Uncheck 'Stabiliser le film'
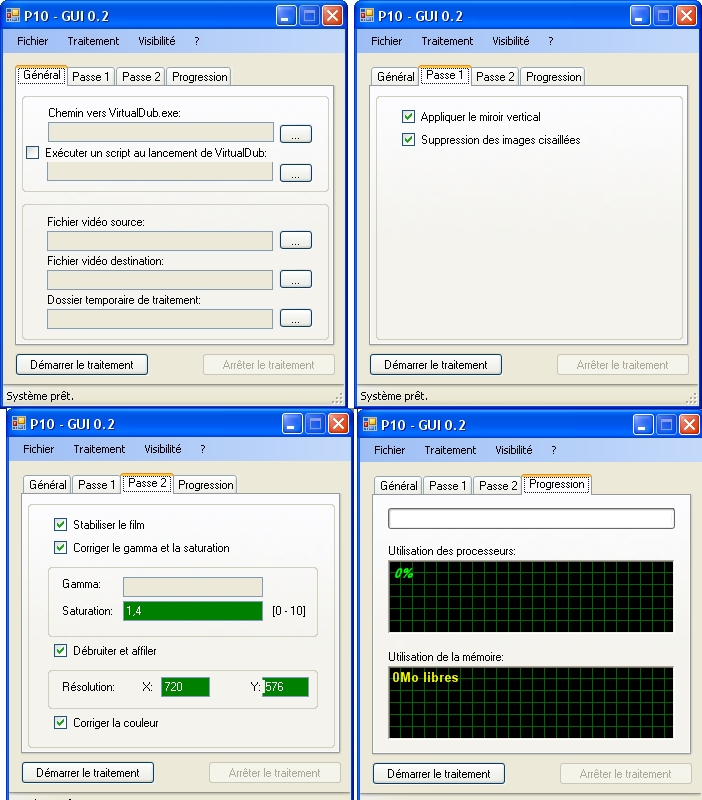The height and width of the screenshot is (800, 702). 60,524
